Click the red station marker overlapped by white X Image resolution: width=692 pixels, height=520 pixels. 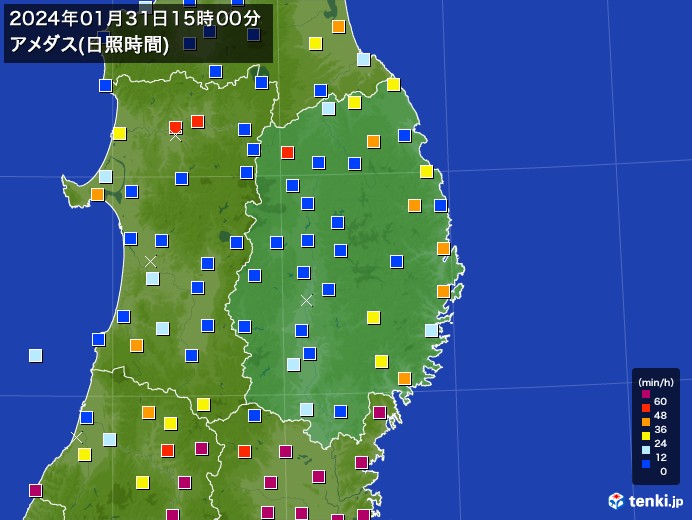[176, 128]
